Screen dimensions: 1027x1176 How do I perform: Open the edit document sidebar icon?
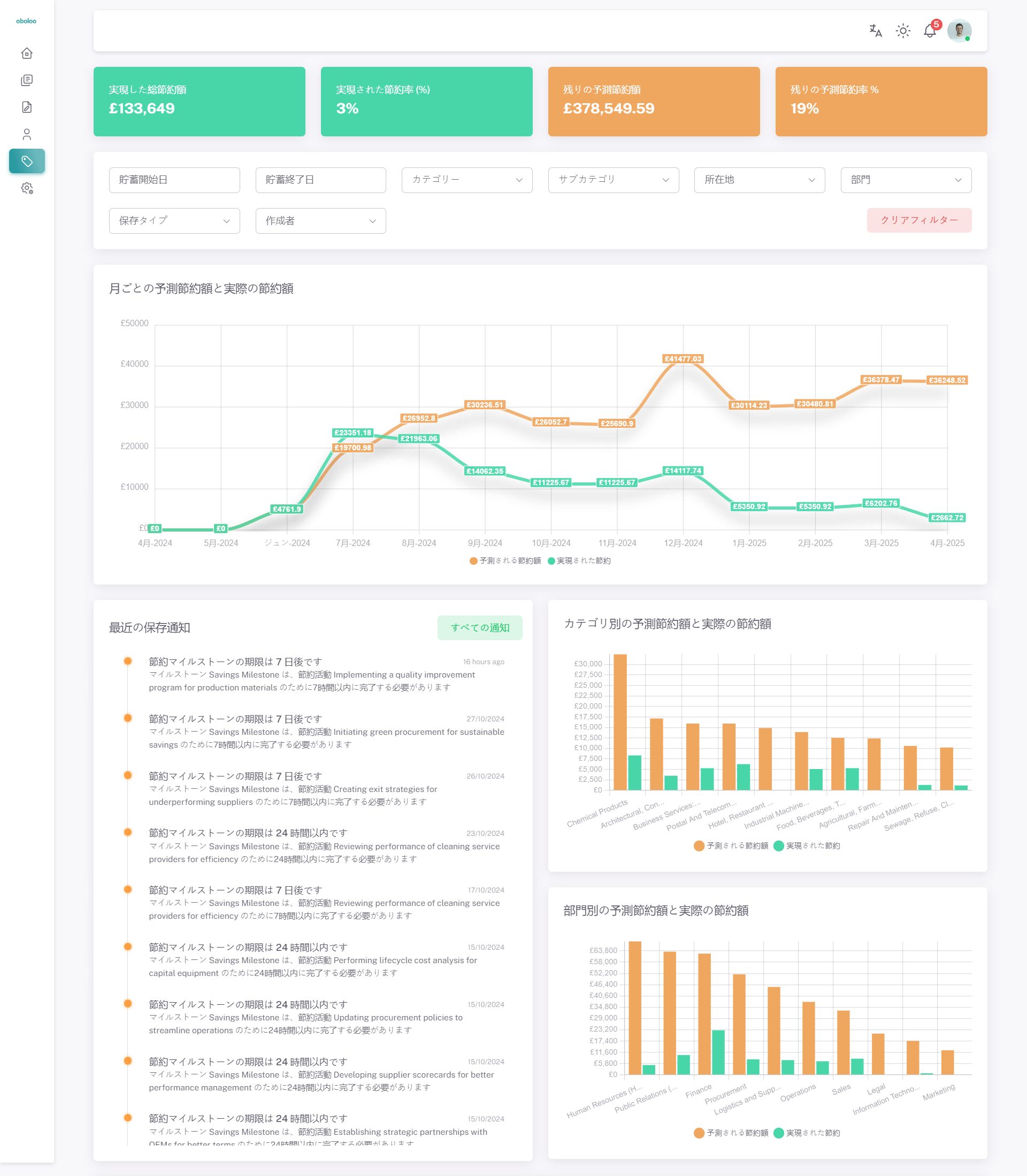click(x=27, y=107)
